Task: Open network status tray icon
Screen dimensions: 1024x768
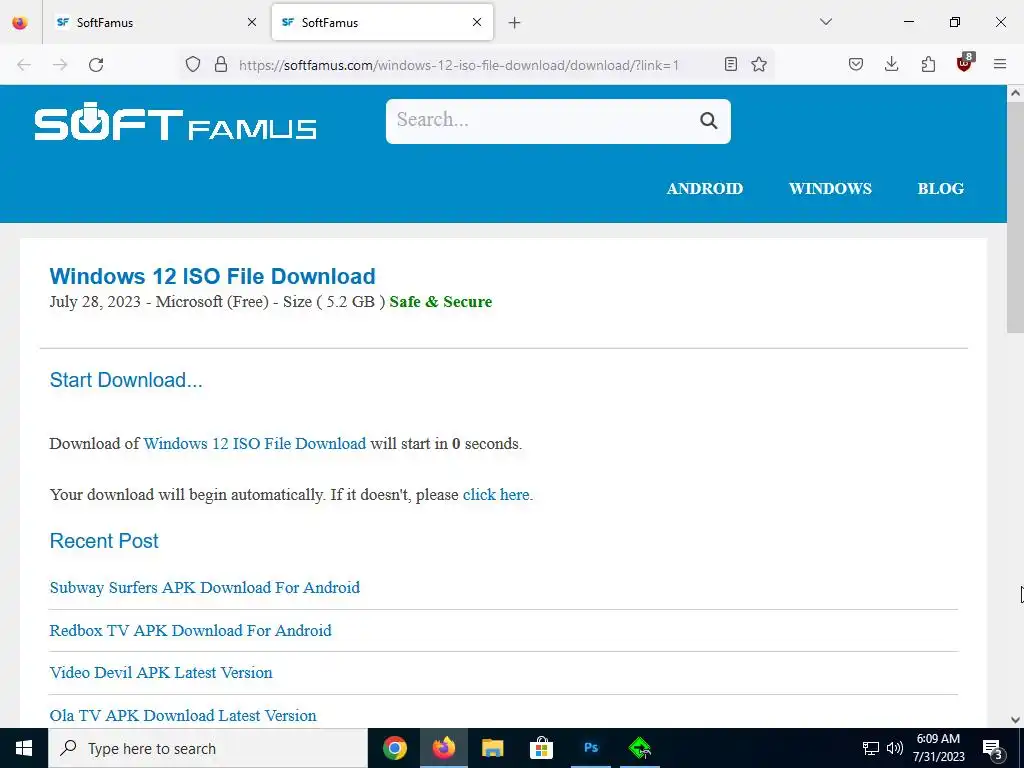Action: tap(871, 748)
